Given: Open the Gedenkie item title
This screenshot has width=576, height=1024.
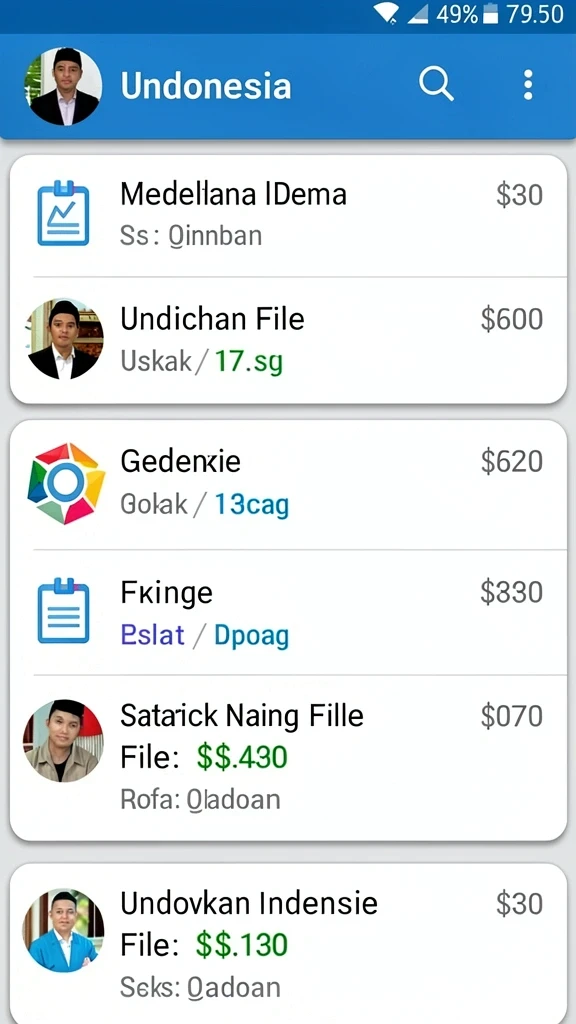Looking at the screenshot, I should (181, 461).
